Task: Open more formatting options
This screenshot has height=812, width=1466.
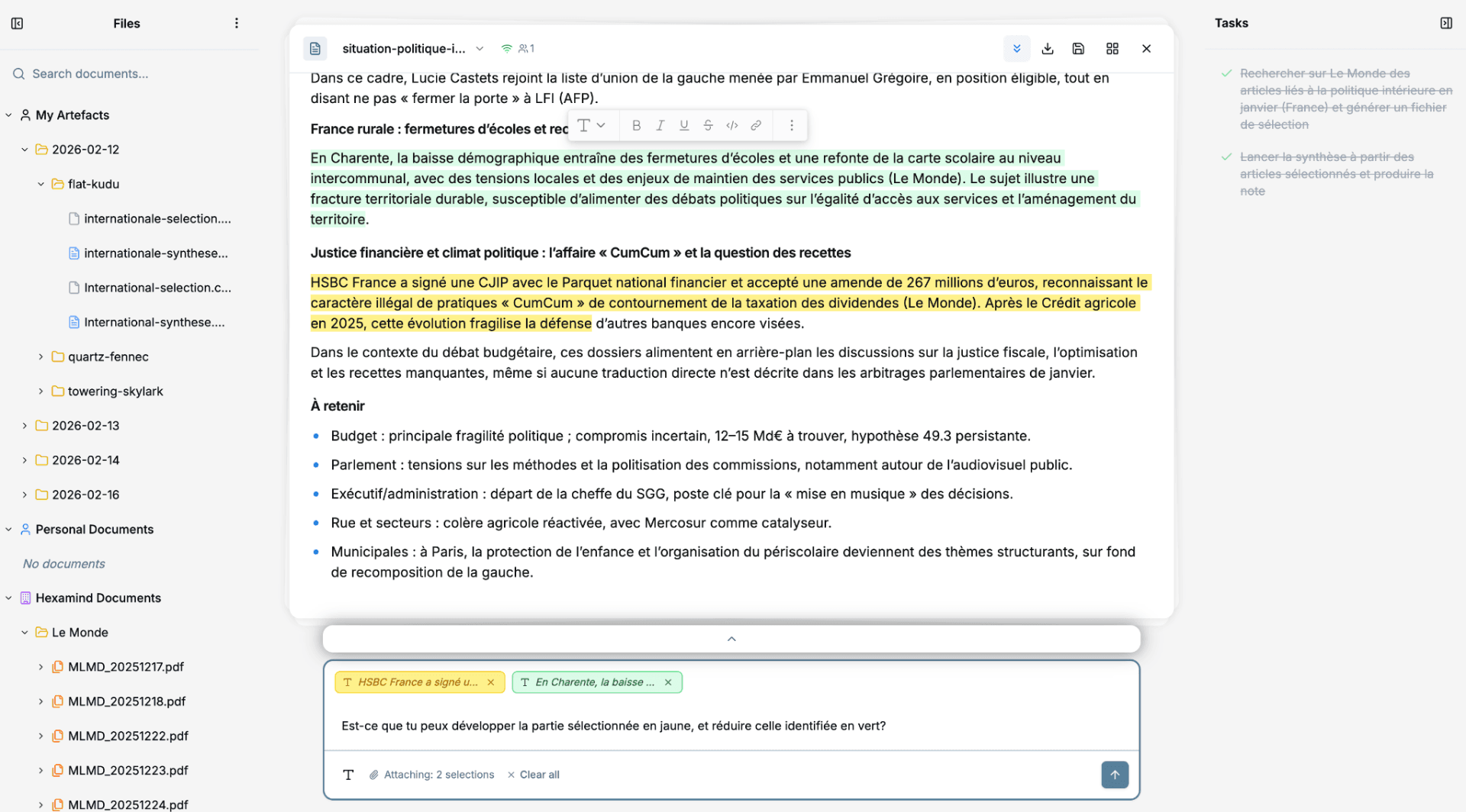Action: pos(792,126)
